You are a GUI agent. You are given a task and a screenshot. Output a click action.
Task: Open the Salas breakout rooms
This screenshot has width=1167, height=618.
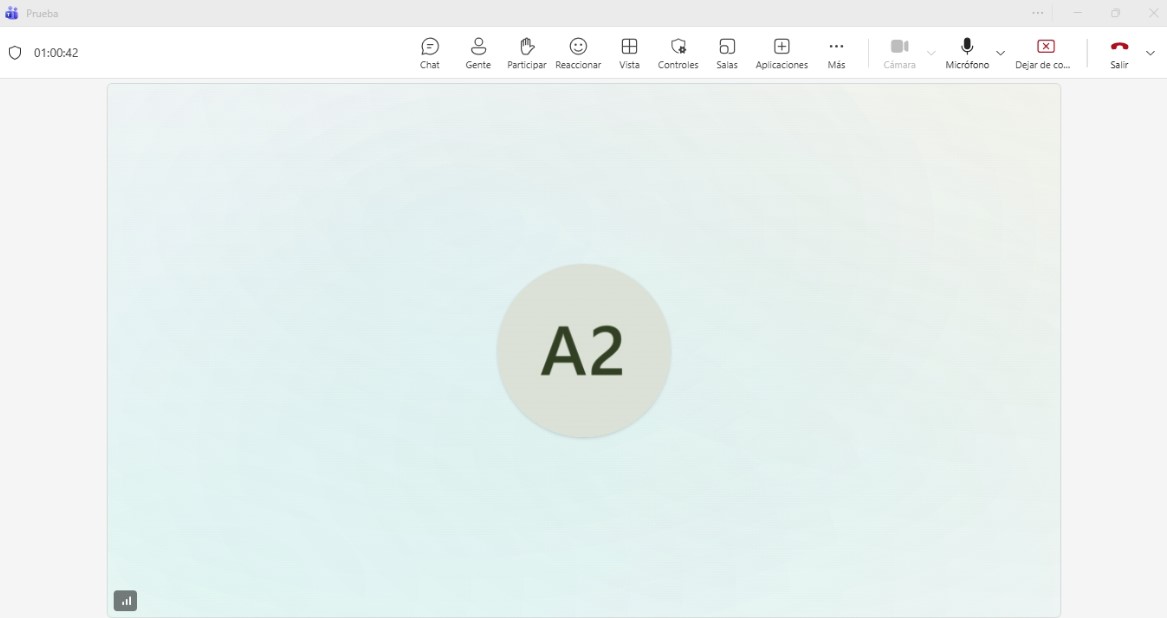[726, 54]
